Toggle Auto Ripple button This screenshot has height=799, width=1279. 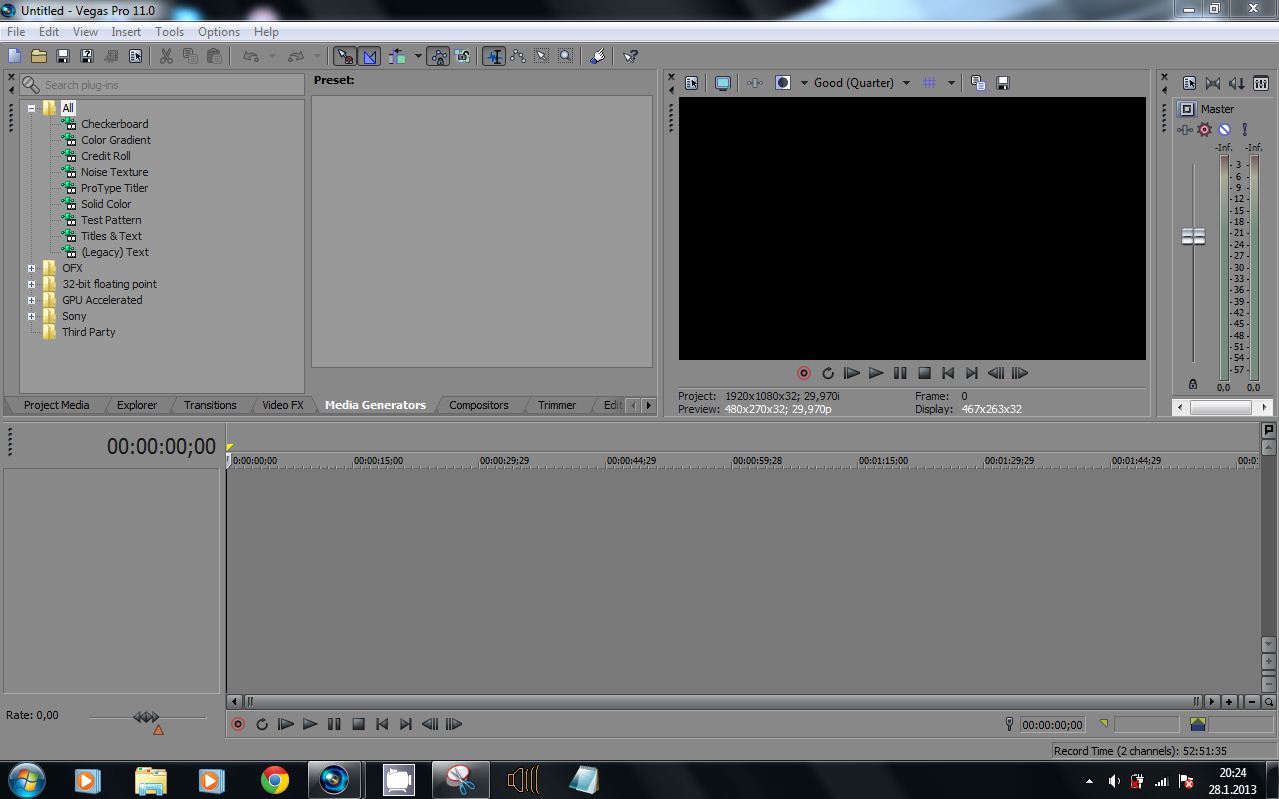(397, 56)
